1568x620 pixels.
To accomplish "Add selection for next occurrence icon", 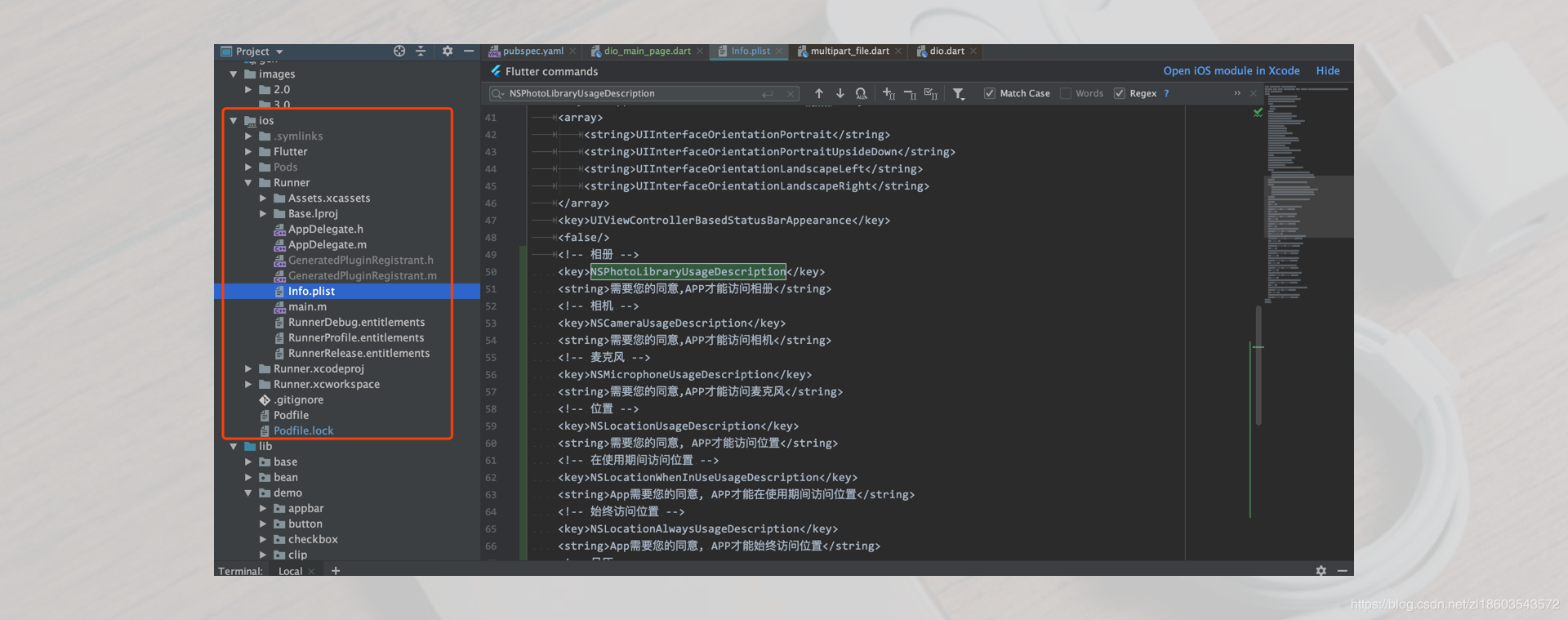I will point(889,93).
